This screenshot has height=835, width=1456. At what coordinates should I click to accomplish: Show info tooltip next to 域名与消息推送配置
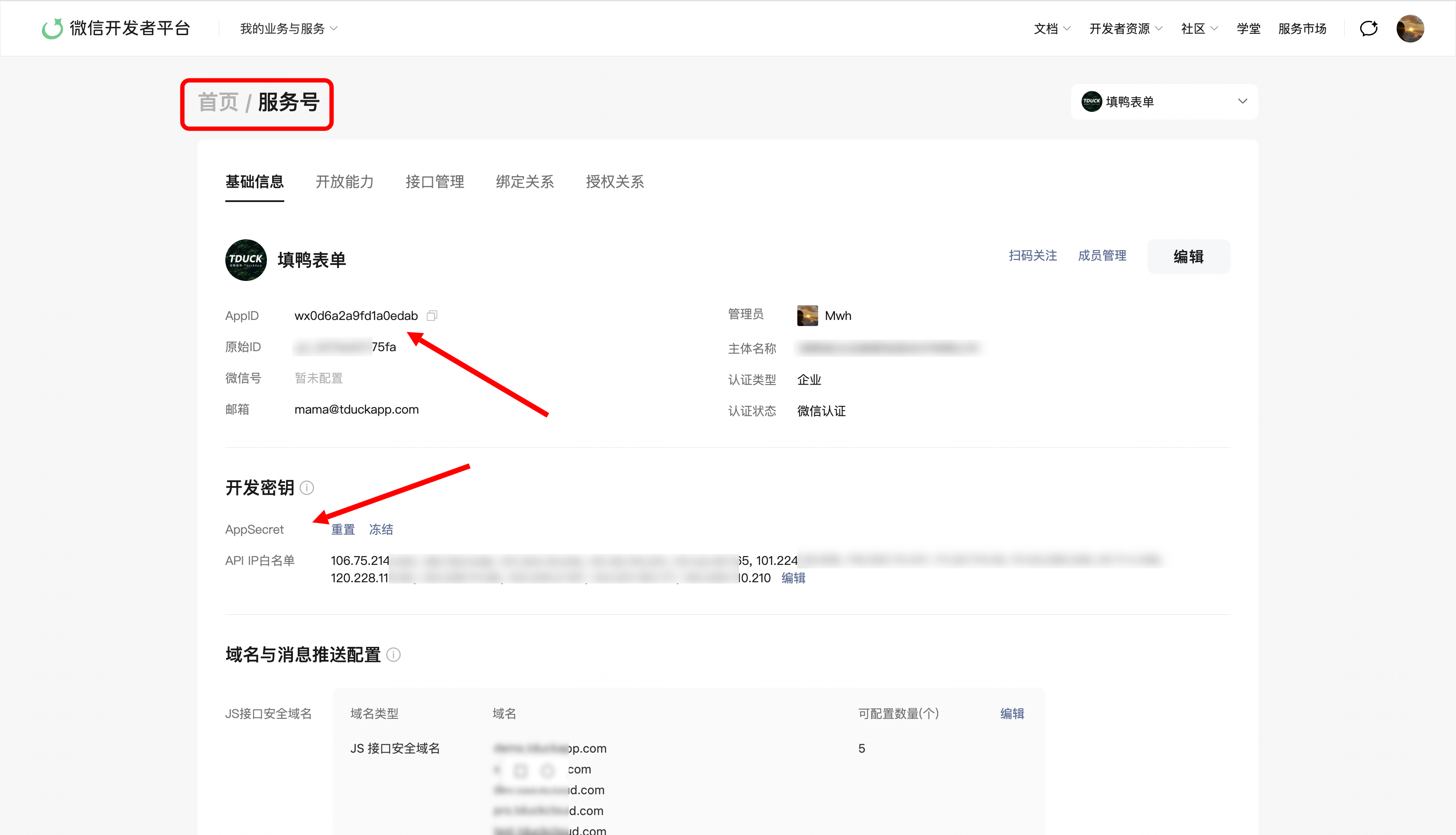pos(393,654)
